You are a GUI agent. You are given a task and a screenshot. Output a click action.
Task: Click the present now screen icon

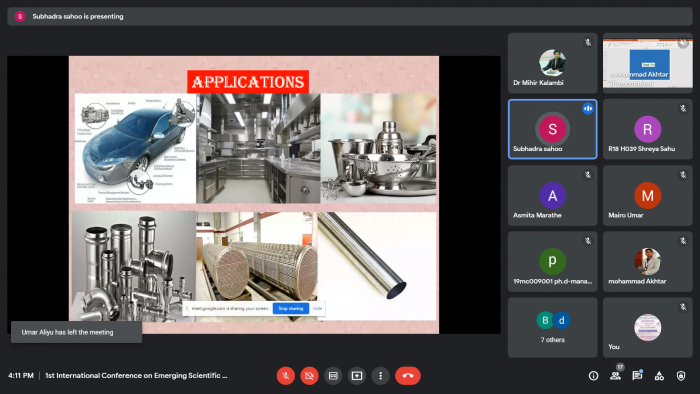pyautogui.click(x=357, y=376)
